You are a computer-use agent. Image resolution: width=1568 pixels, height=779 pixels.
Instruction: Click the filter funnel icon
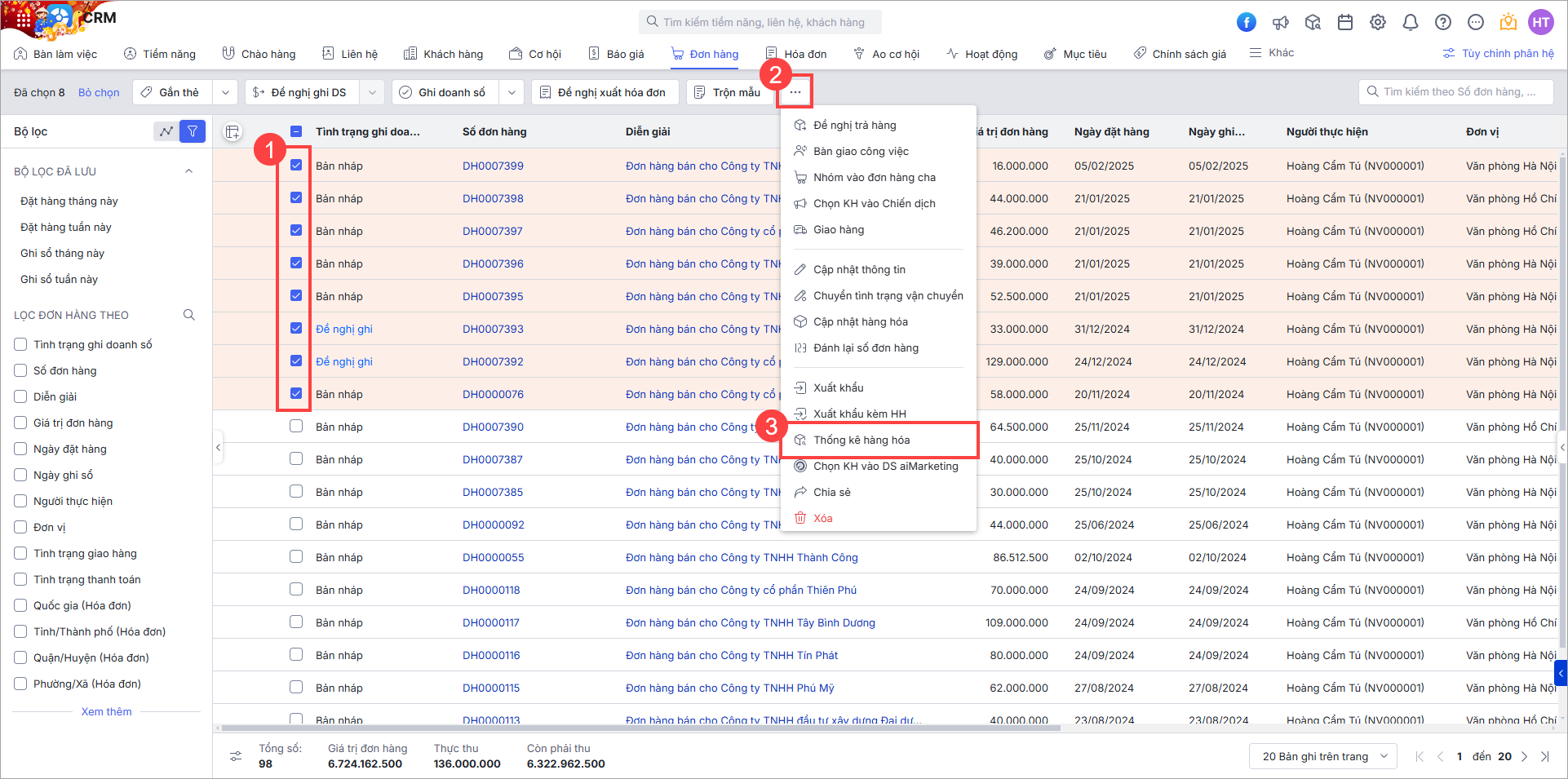click(193, 131)
